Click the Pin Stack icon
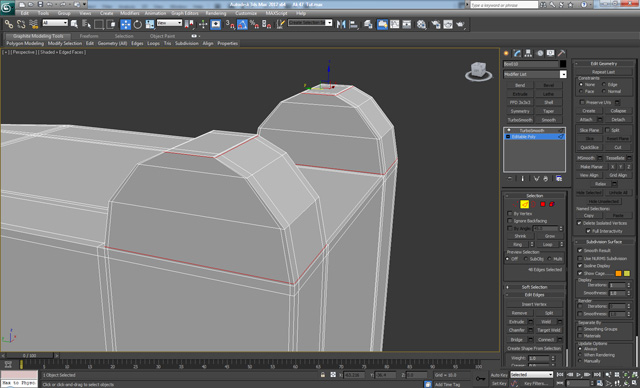The image size is (640, 388). point(510,179)
